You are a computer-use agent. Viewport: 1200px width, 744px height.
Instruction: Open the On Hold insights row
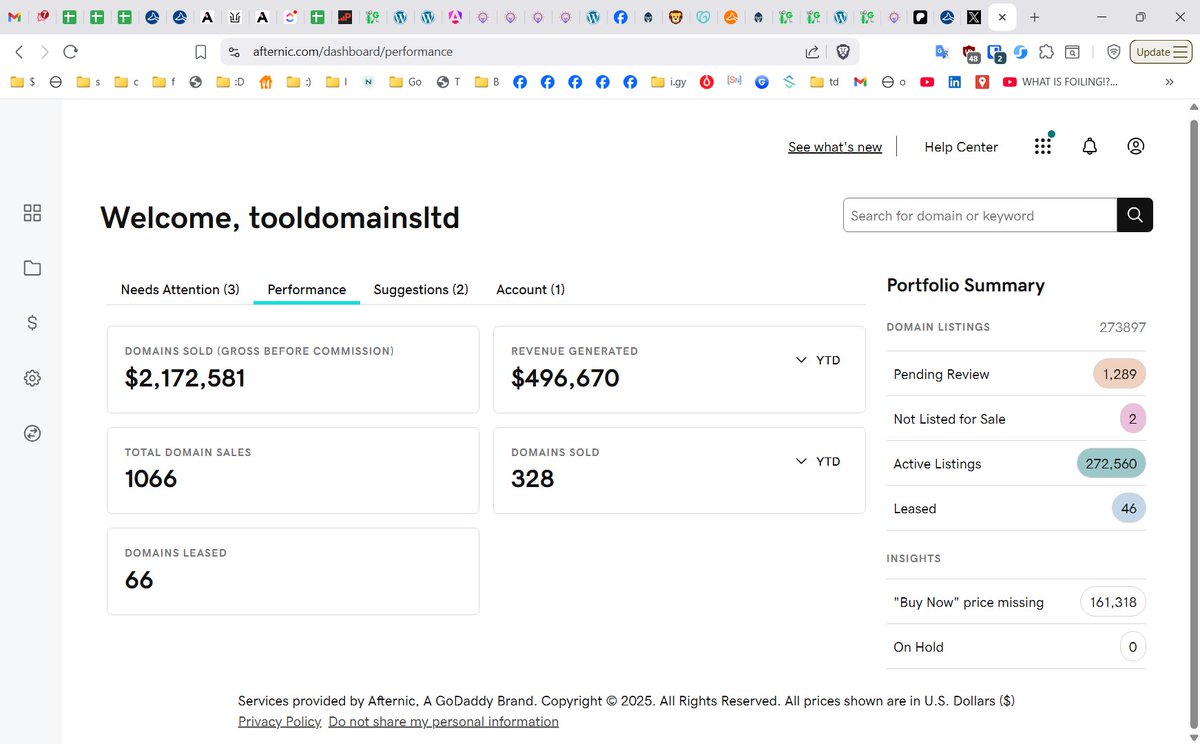pyautogui.click(x=1016, y=647)
